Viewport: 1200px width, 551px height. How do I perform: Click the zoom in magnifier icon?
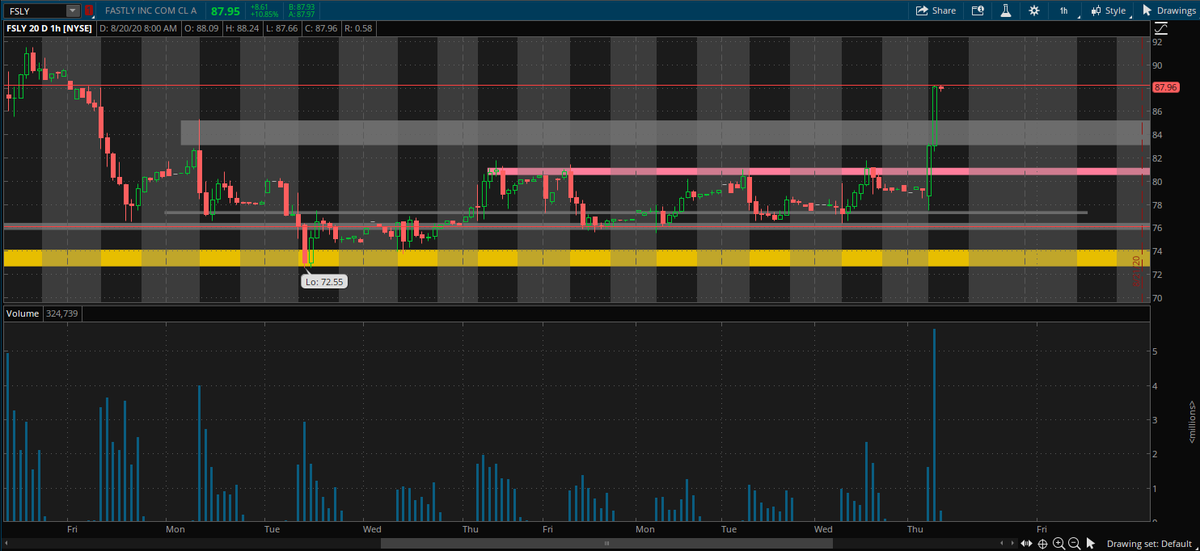[x=1058, y=543]
